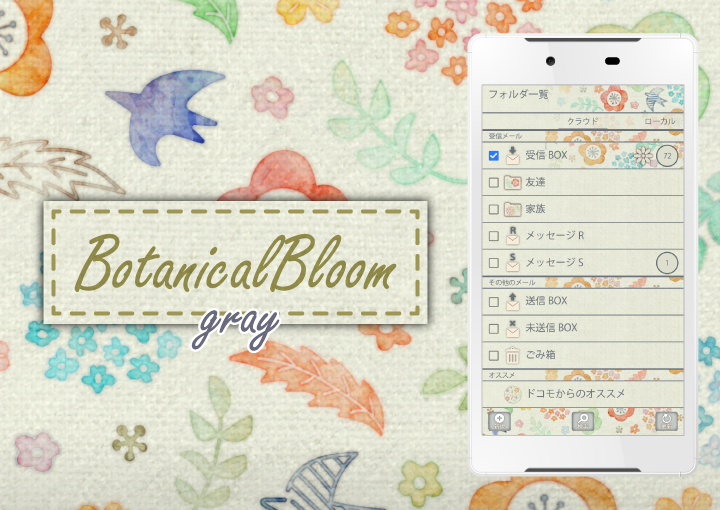720x510 pixels.
Task: Tap the 家族 folder icon
Action: [x=512, y=209]
